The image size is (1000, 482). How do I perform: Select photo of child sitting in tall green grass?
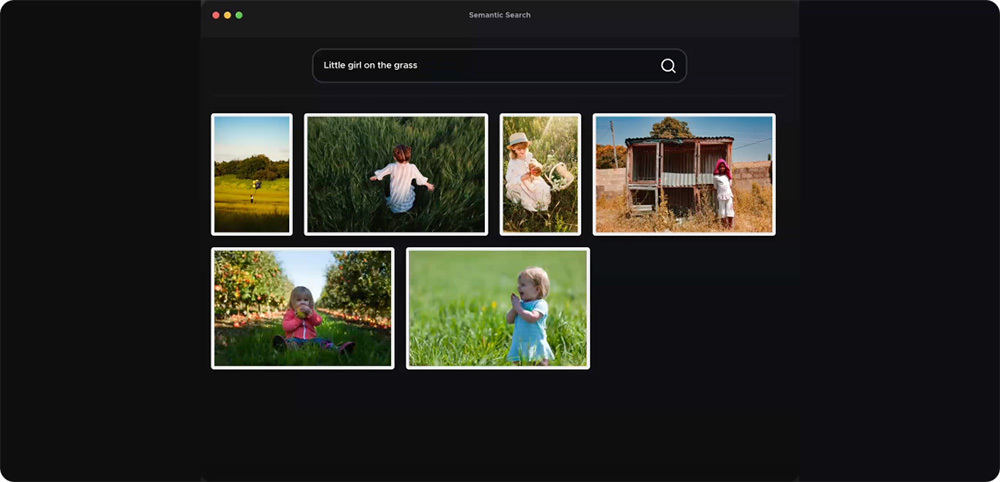pos(396,174)
